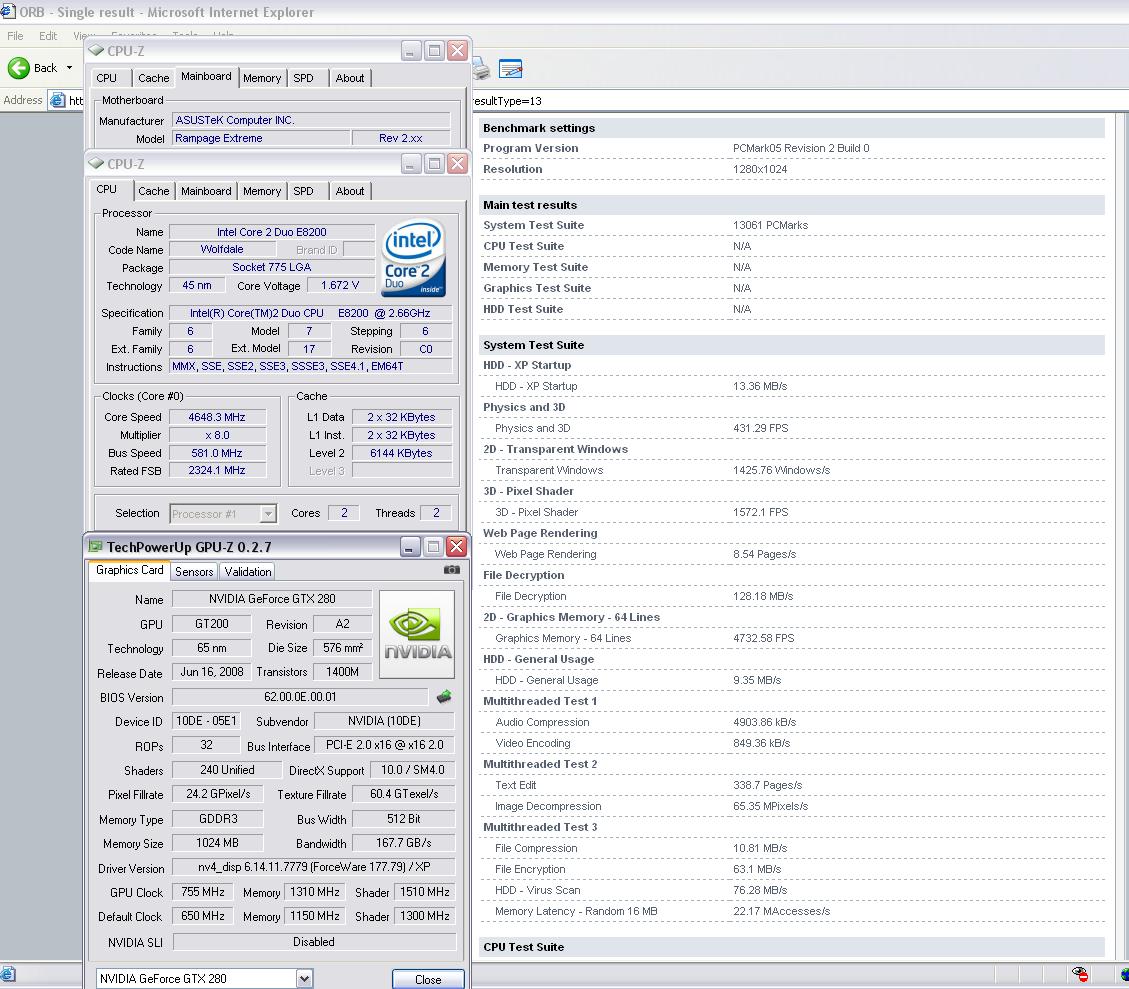Click the Level 2 cache 6144 KBytes value

pos(401,453)
